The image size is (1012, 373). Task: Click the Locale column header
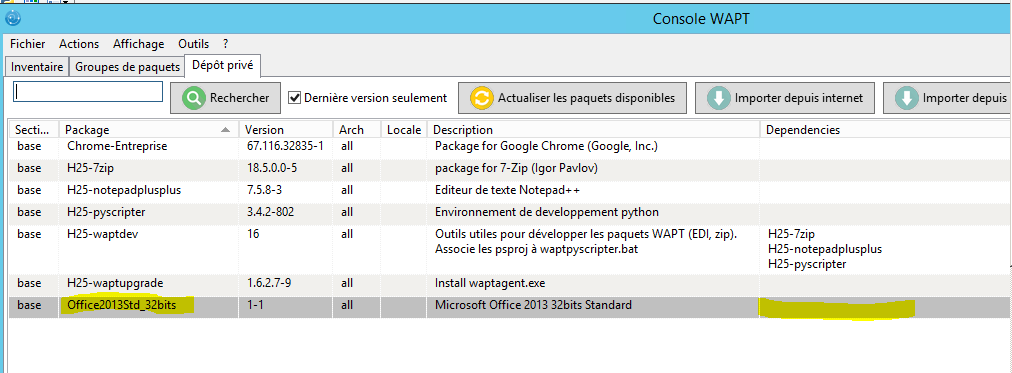point(403,130)
